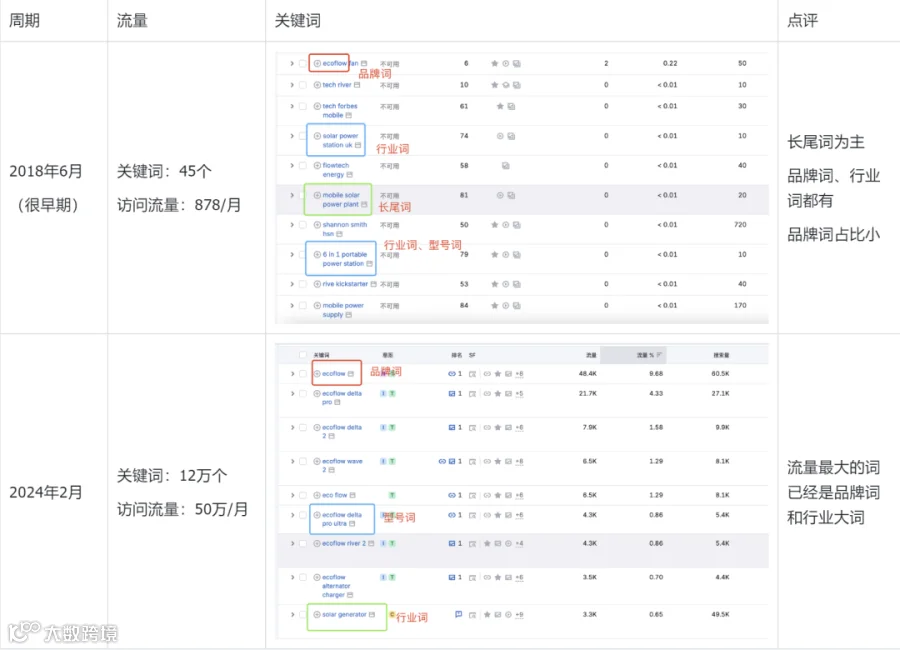Tick the checkbox for 'ecoflow' keyword row
The width and height of the screenshot is (900, 650).
click(x=303, y=374)
